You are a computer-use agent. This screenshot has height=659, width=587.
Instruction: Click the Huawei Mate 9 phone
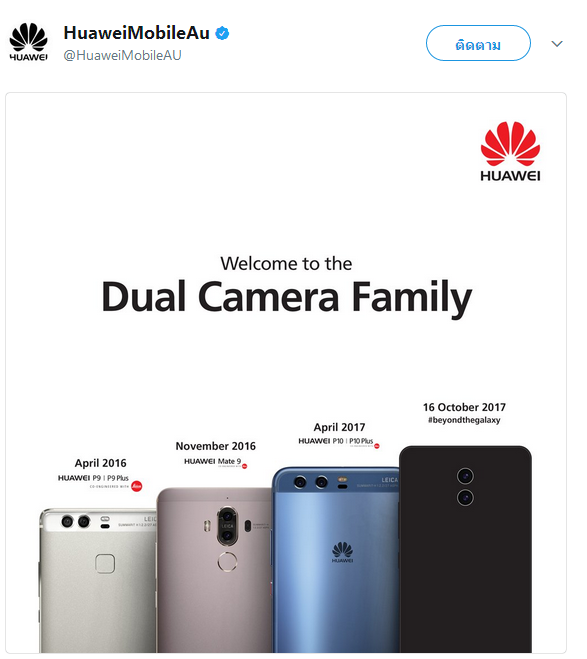tap(214, 570)
